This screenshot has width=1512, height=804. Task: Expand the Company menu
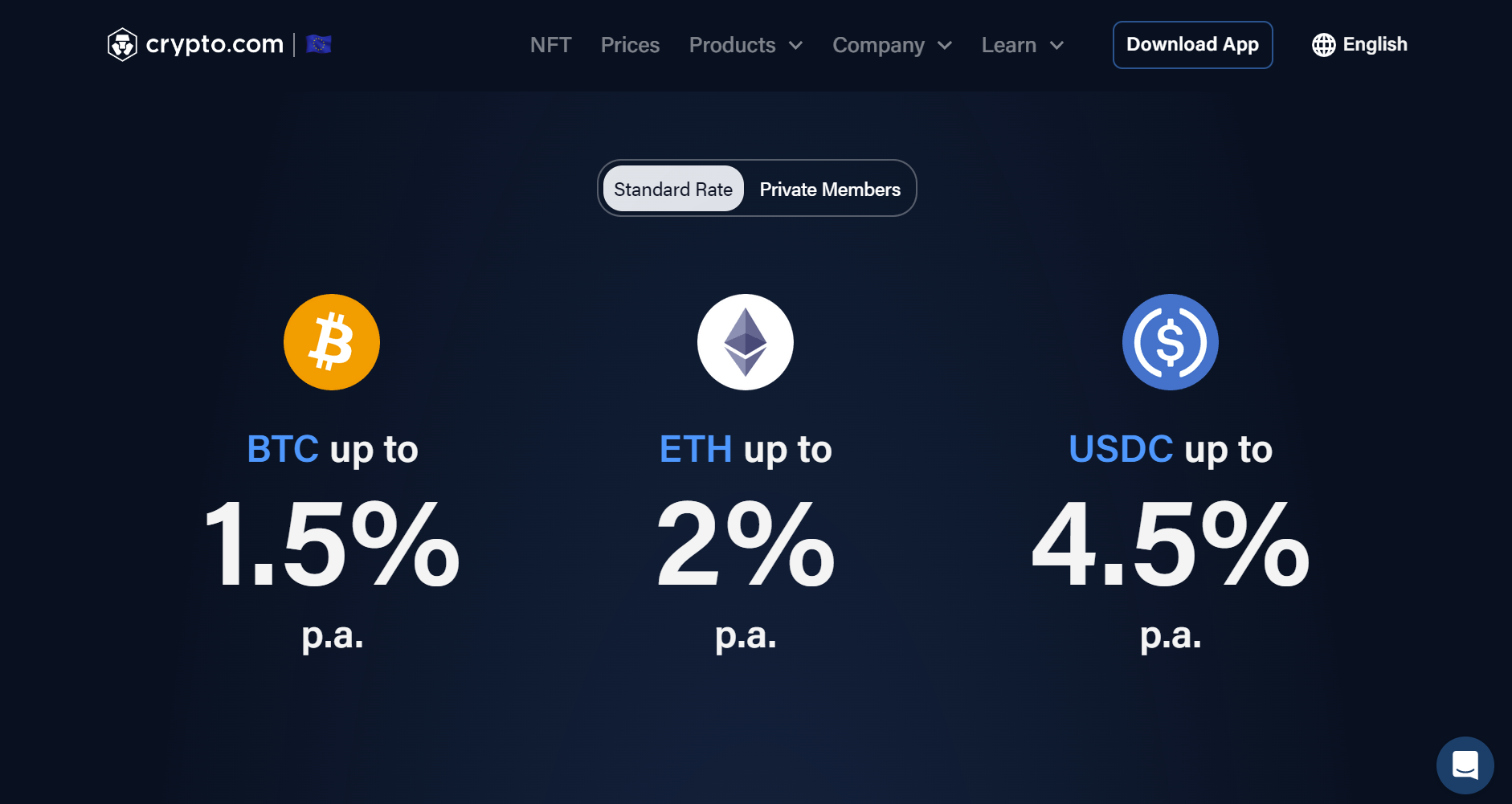[892, 45]
